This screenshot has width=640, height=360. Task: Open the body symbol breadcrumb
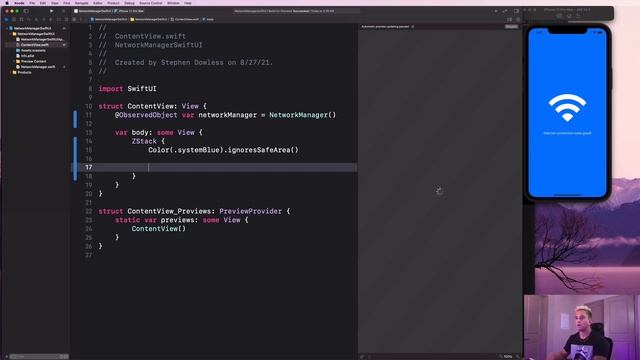click(208, 19)
